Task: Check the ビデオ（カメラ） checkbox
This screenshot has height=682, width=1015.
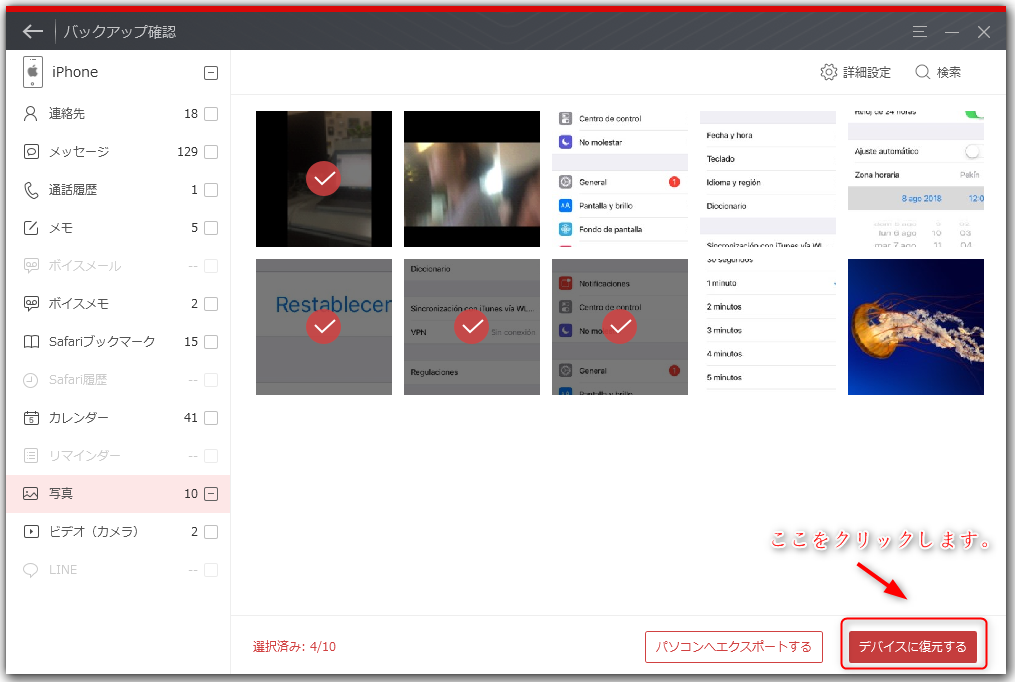Action: click(211, 532)
